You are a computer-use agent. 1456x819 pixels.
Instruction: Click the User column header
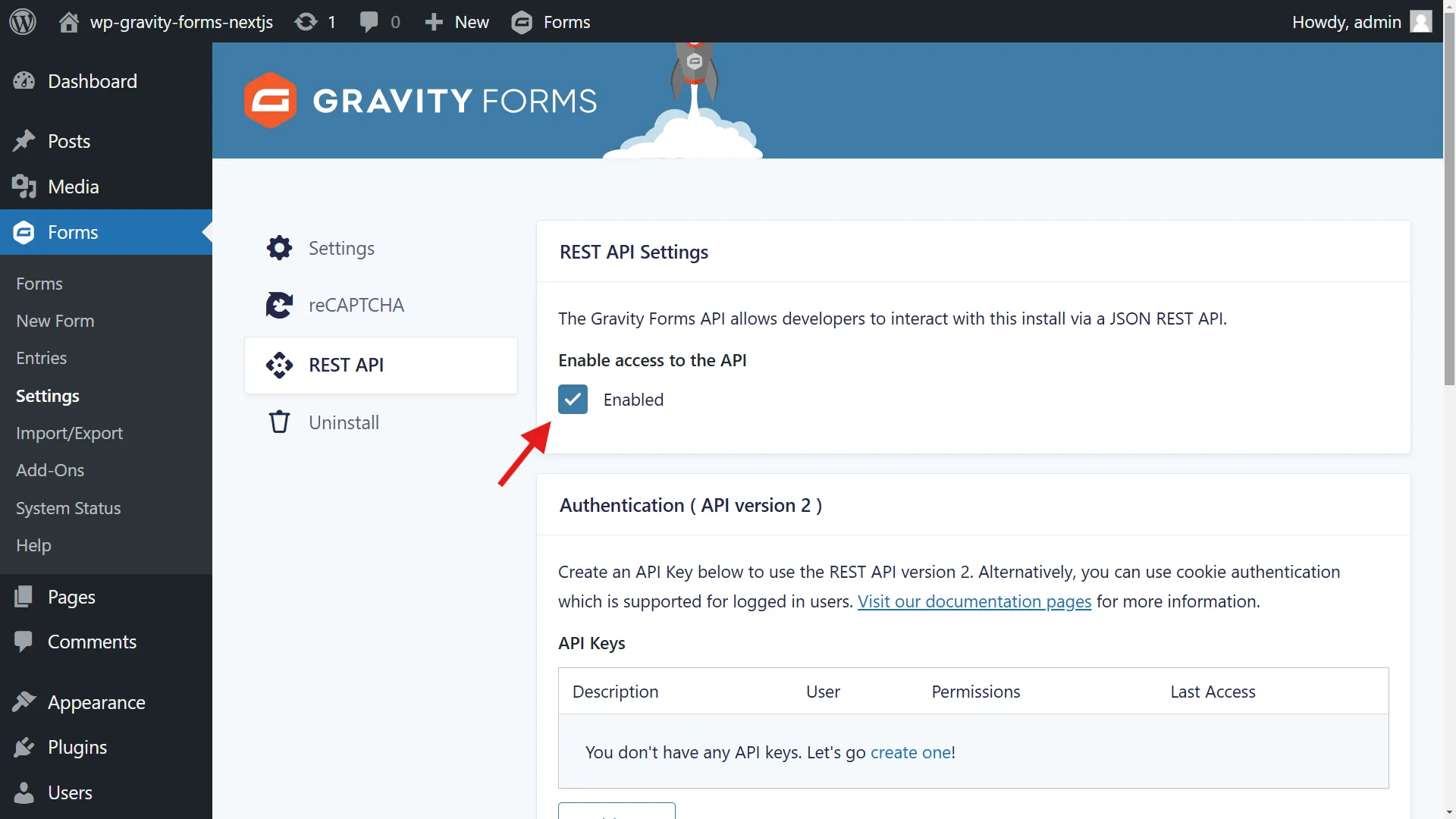(823, 692)
